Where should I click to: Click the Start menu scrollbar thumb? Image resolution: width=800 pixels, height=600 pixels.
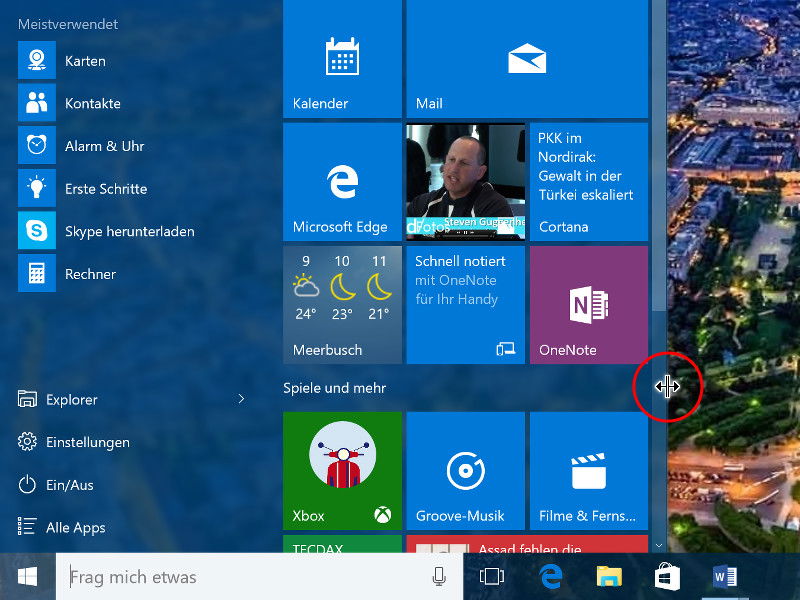pos(659,155)
